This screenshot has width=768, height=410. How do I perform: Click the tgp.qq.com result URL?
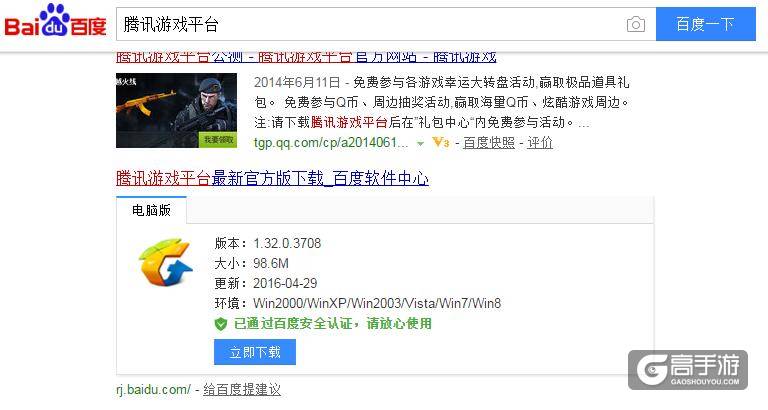click(x=331, y=143)
